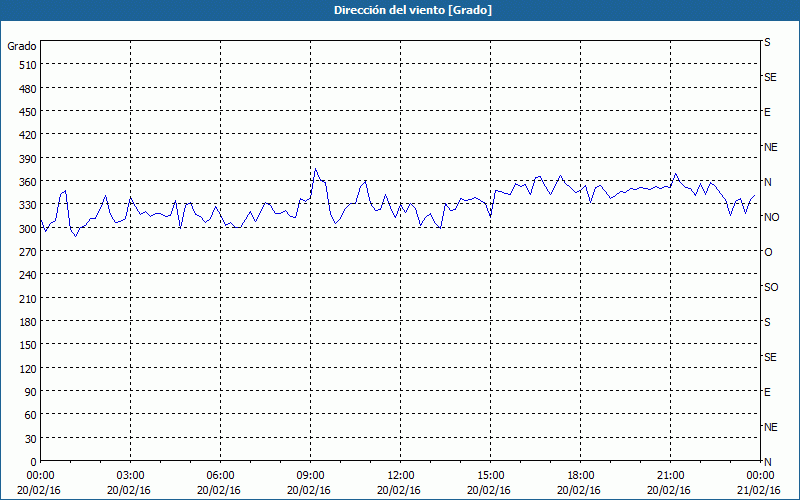Viewport: 800px width, 500px height.
Task: Click the 420 left-axis label
Action: pyautogui.click(x=28, y=135)
